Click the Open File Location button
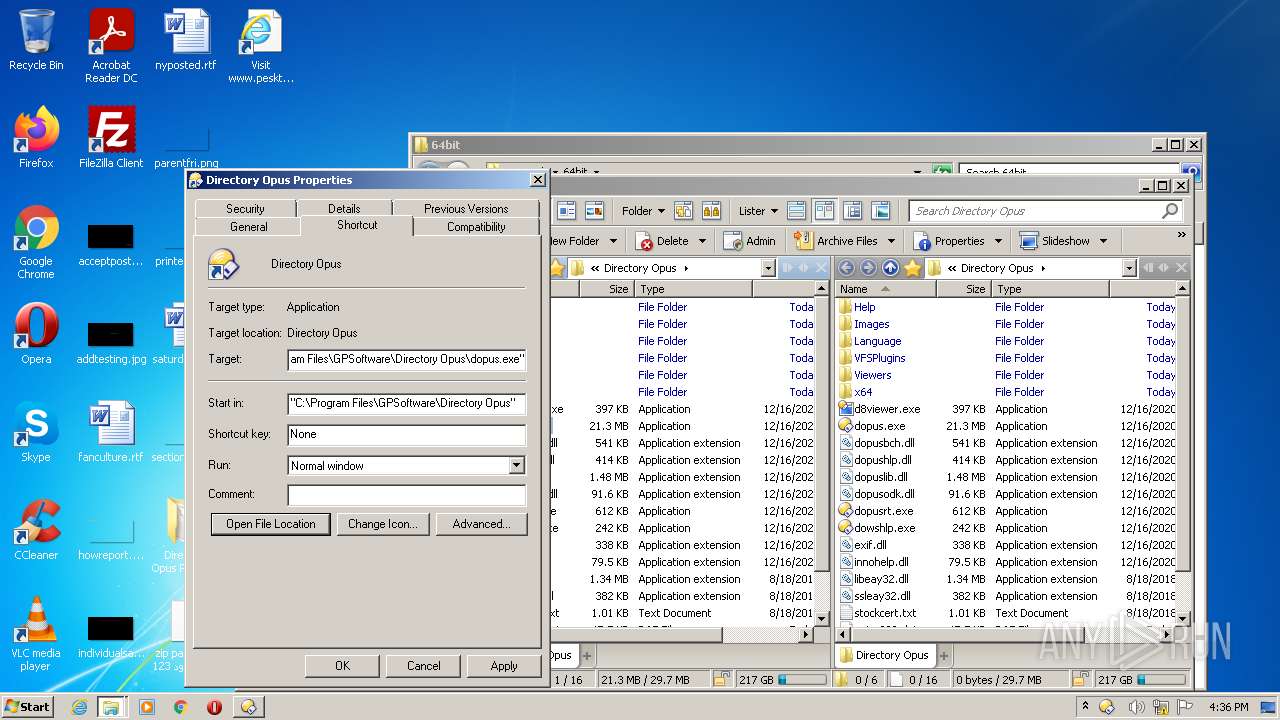Image resolution: width=1280 pixels, height=720 pixels. (x=270, y=524)
